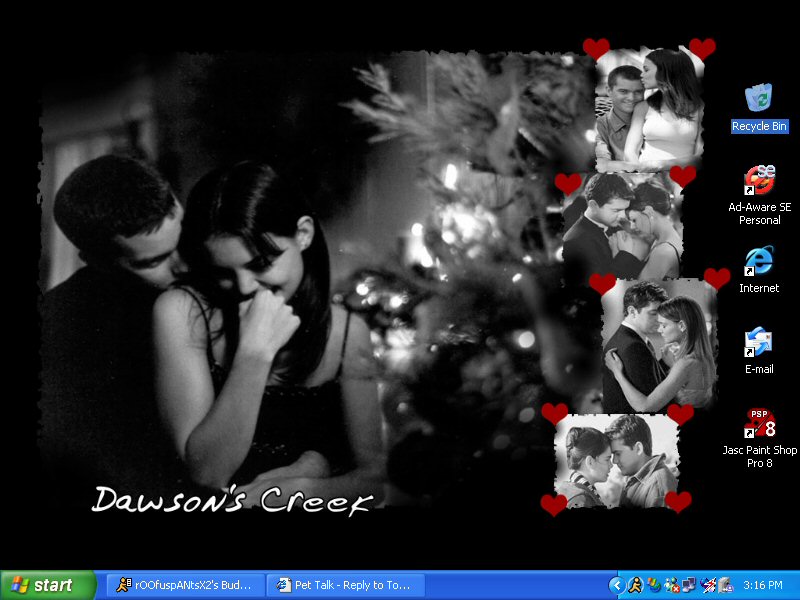This screenshot has height=600, width=800.
Task: Click the Recycle Bin label text
Action: pos(759,127)
